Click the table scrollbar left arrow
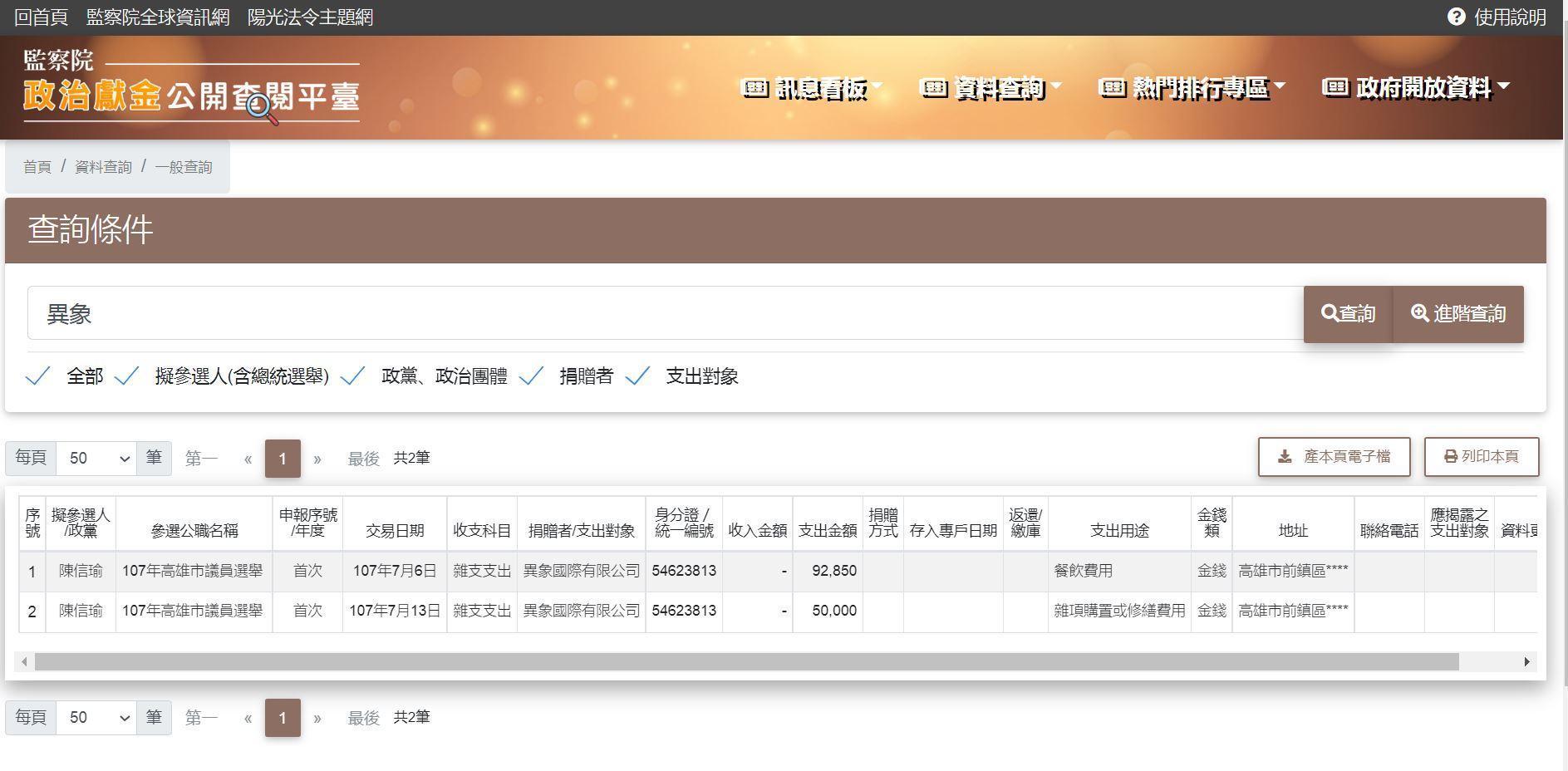1568x771 pixels. click(24, 661)
